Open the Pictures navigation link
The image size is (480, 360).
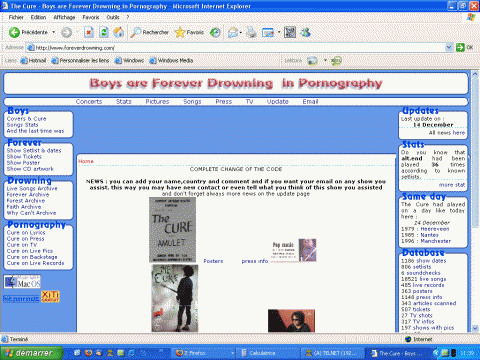[157, 101]
